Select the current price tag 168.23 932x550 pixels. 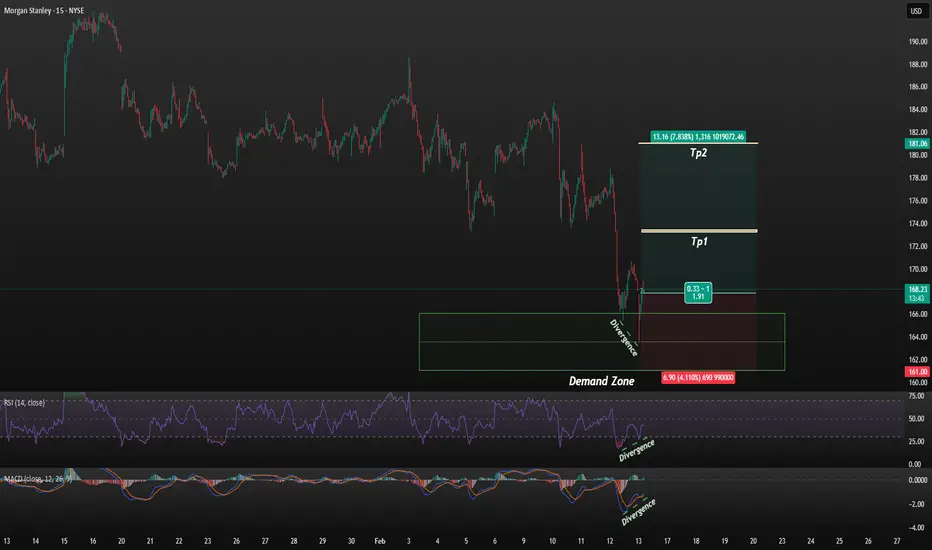click(x=917, y=293)
